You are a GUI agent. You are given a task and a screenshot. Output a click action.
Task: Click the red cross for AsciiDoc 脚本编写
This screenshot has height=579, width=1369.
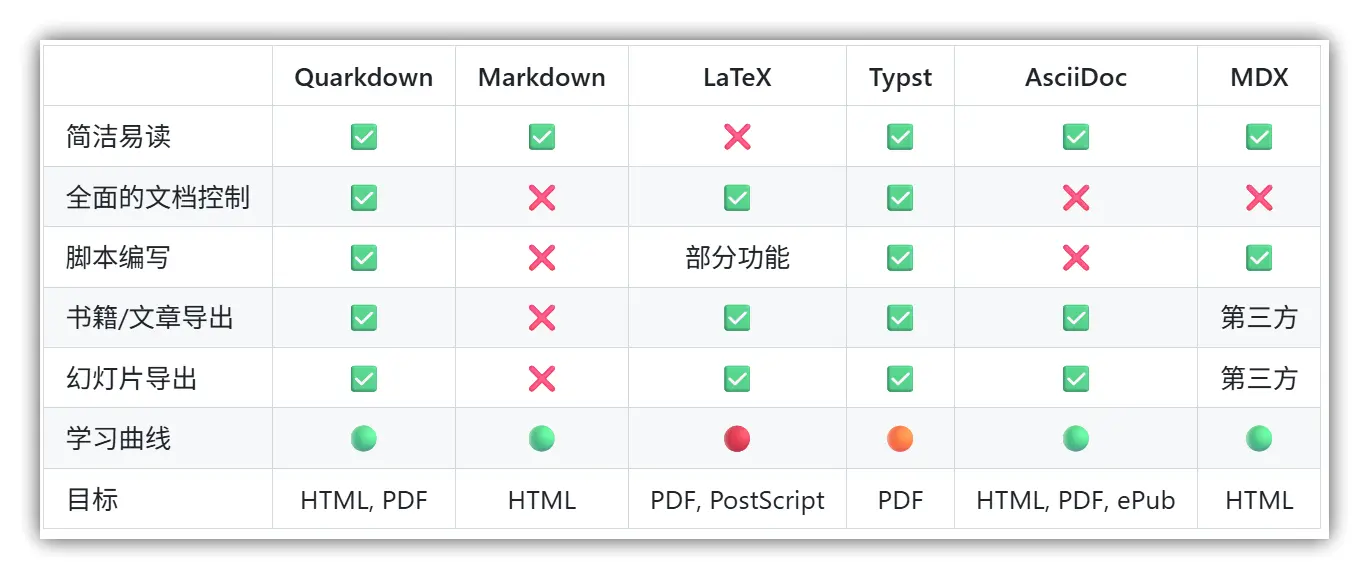tap(1076, 258)
